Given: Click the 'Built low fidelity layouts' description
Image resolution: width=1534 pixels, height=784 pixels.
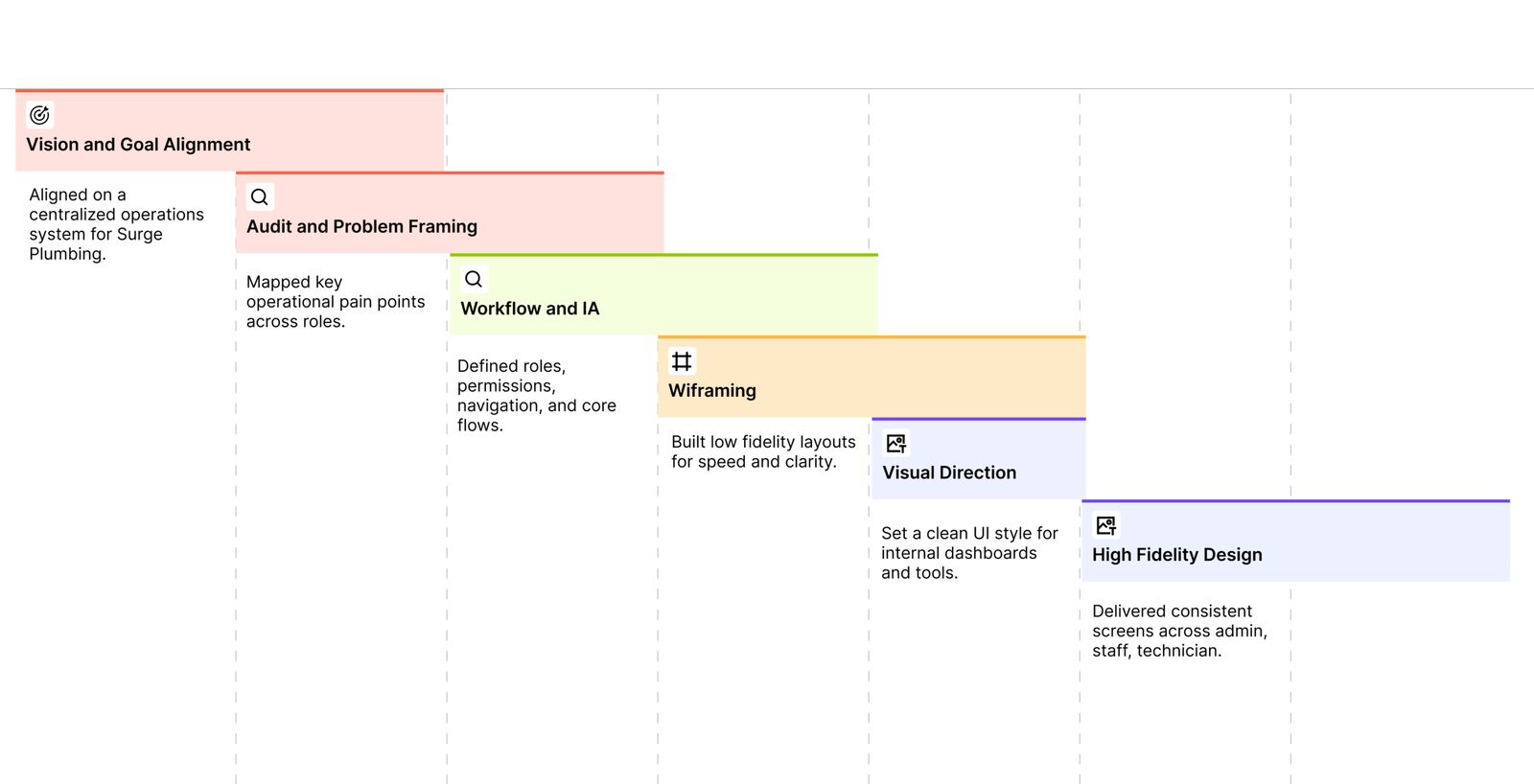Looking at the screenshot, I should coord(763,451).
